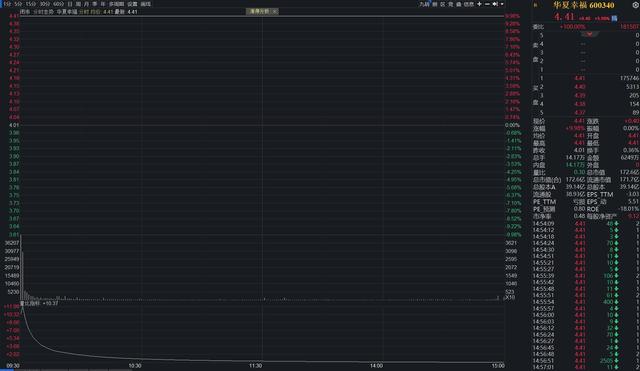The height and width of the screenshot is (371, 640).
Task: Click the 昨收 value 4.01
Action: 580,150
